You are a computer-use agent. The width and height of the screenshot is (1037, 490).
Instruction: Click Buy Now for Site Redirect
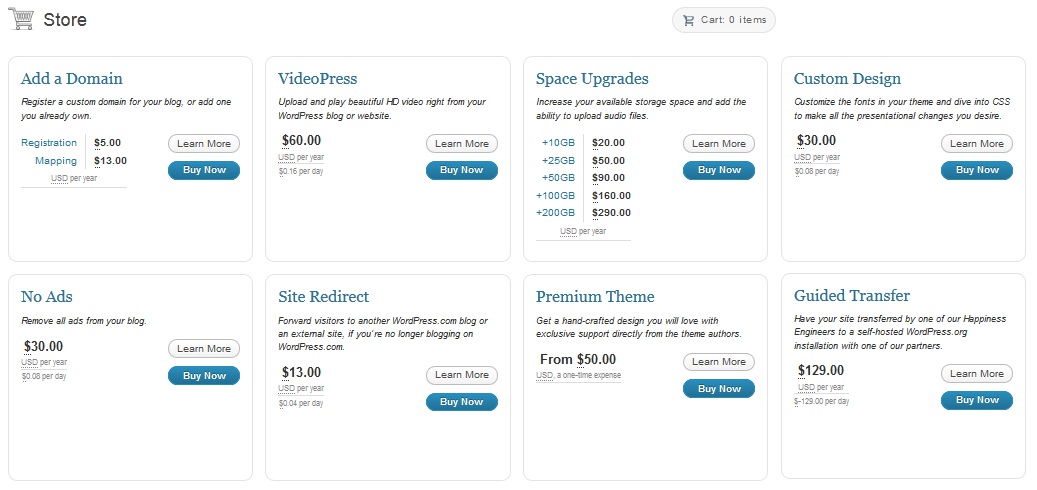pyautogui.click(x=462, y=402)
